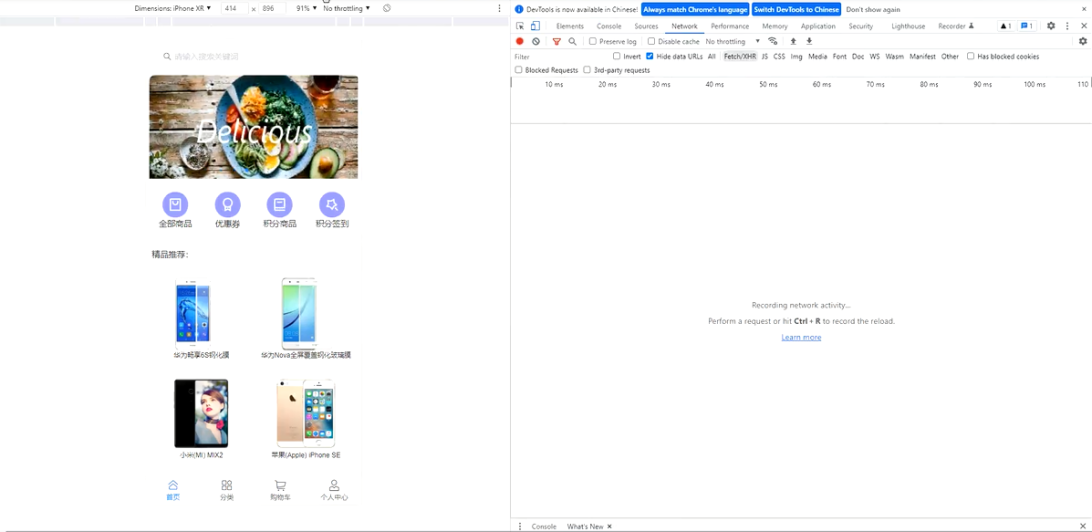Viewport: 1092px width, 532px height.
Task: Click the device height field 896
Action: (x=272, y=8)
